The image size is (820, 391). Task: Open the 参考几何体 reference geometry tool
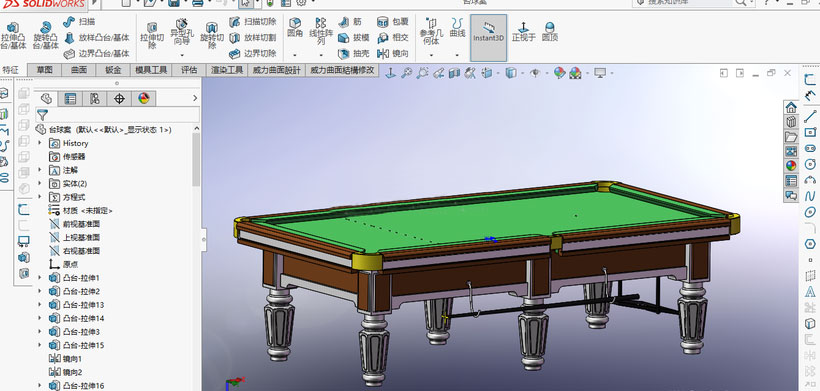click(431, 31)
